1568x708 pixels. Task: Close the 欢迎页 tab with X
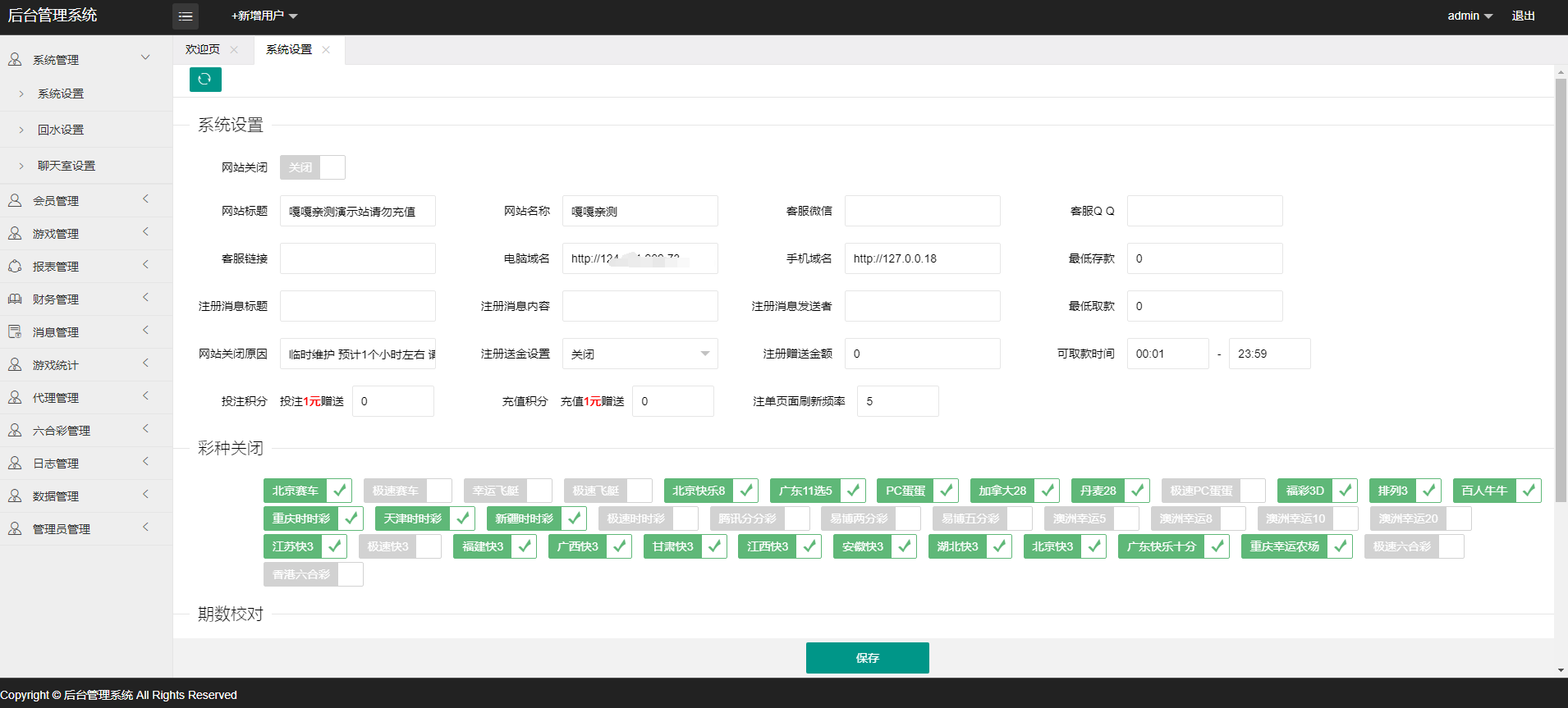point(234,50)
